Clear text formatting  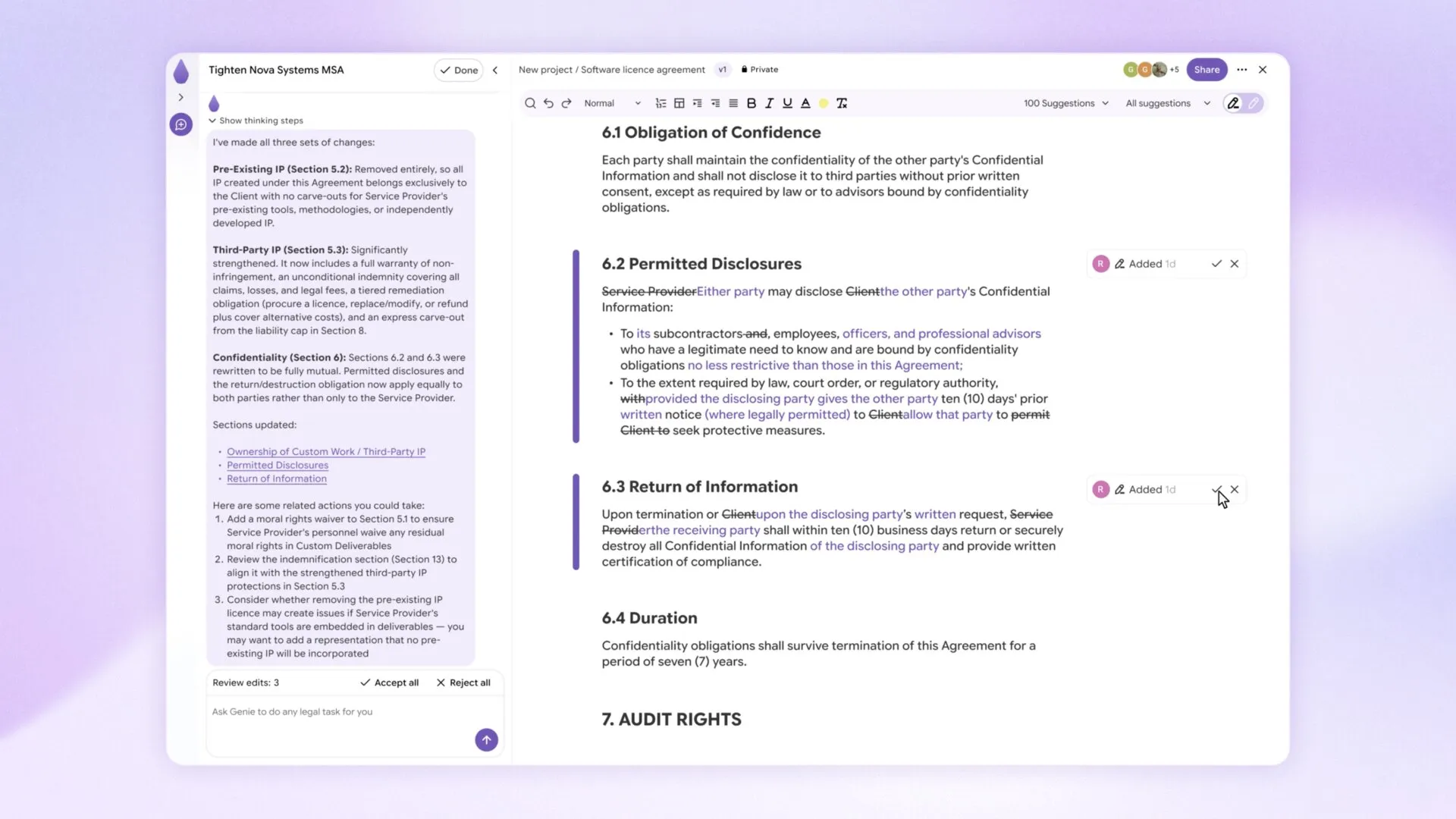tap(842, 103)
